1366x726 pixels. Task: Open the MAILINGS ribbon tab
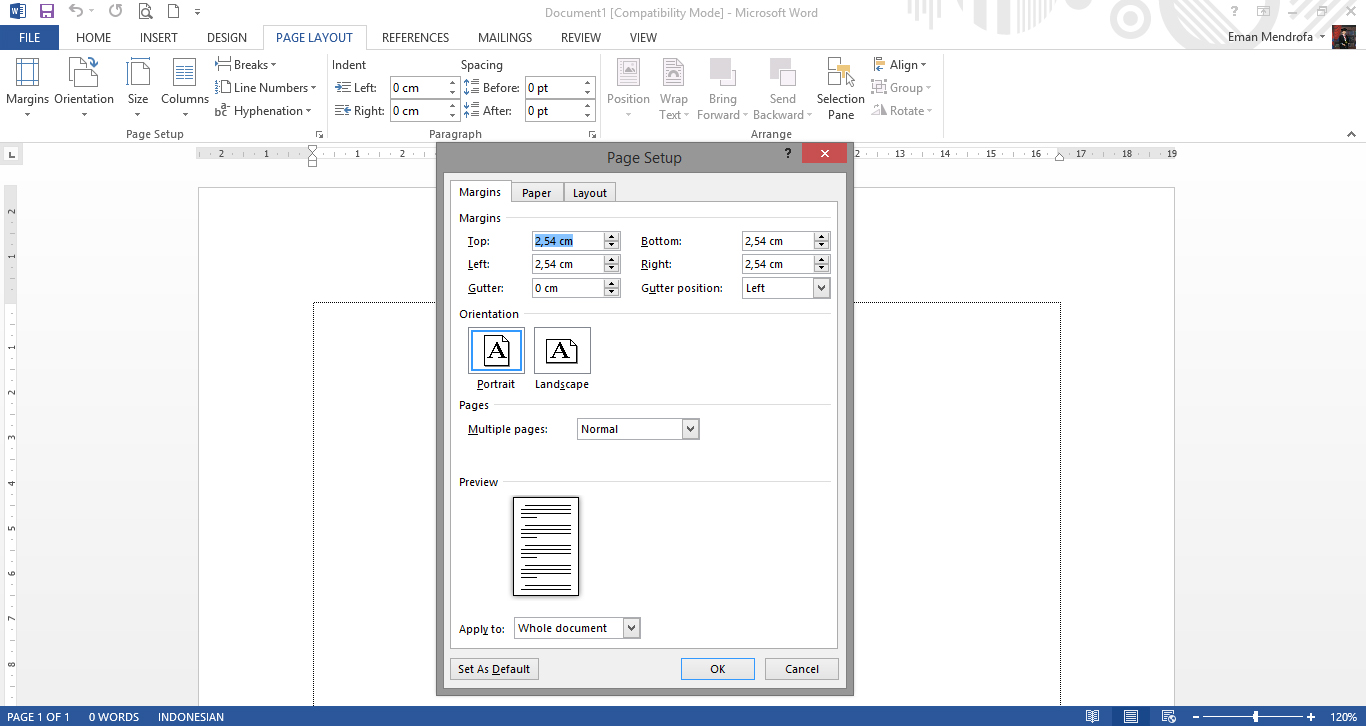tap(504, 37)
